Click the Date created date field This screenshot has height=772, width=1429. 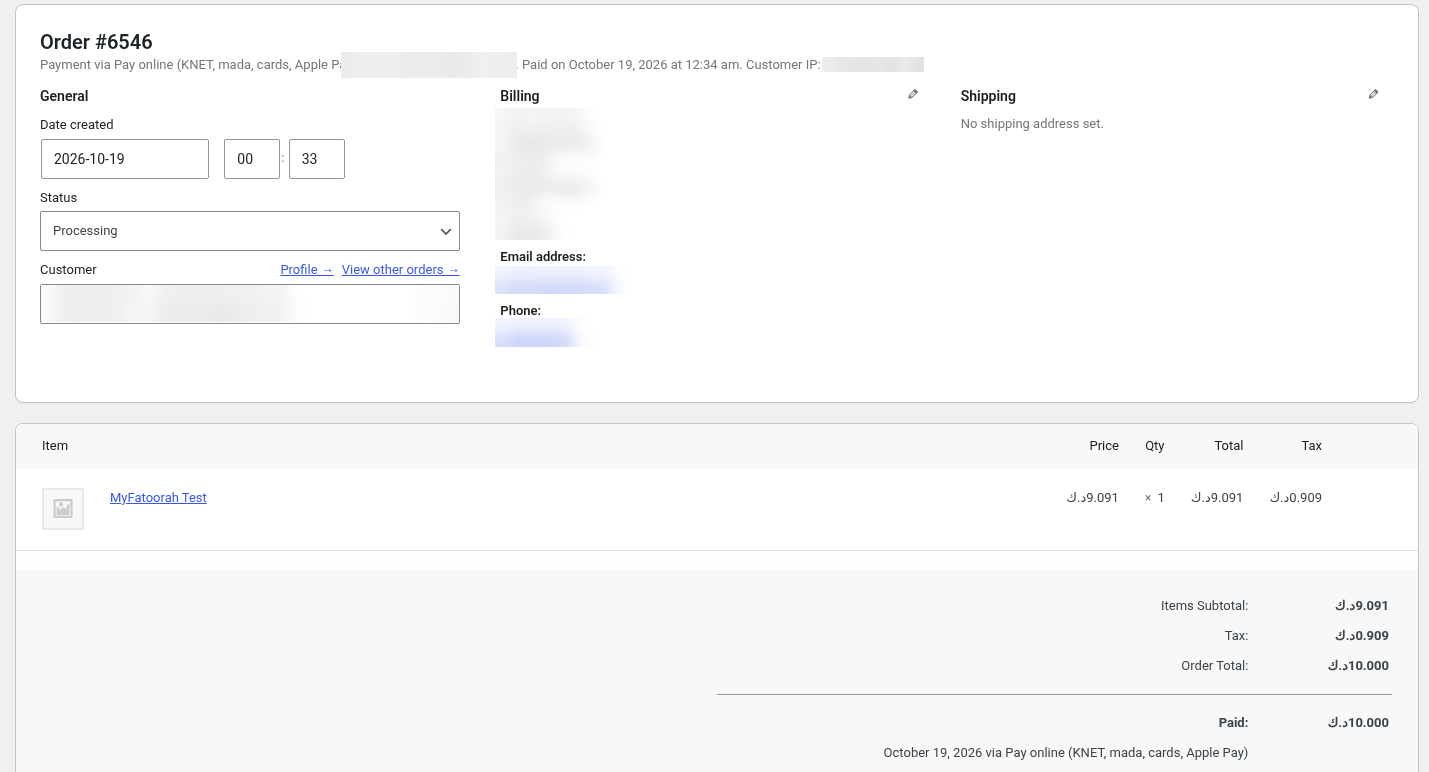pyautogui.click(x=125, y=159)
